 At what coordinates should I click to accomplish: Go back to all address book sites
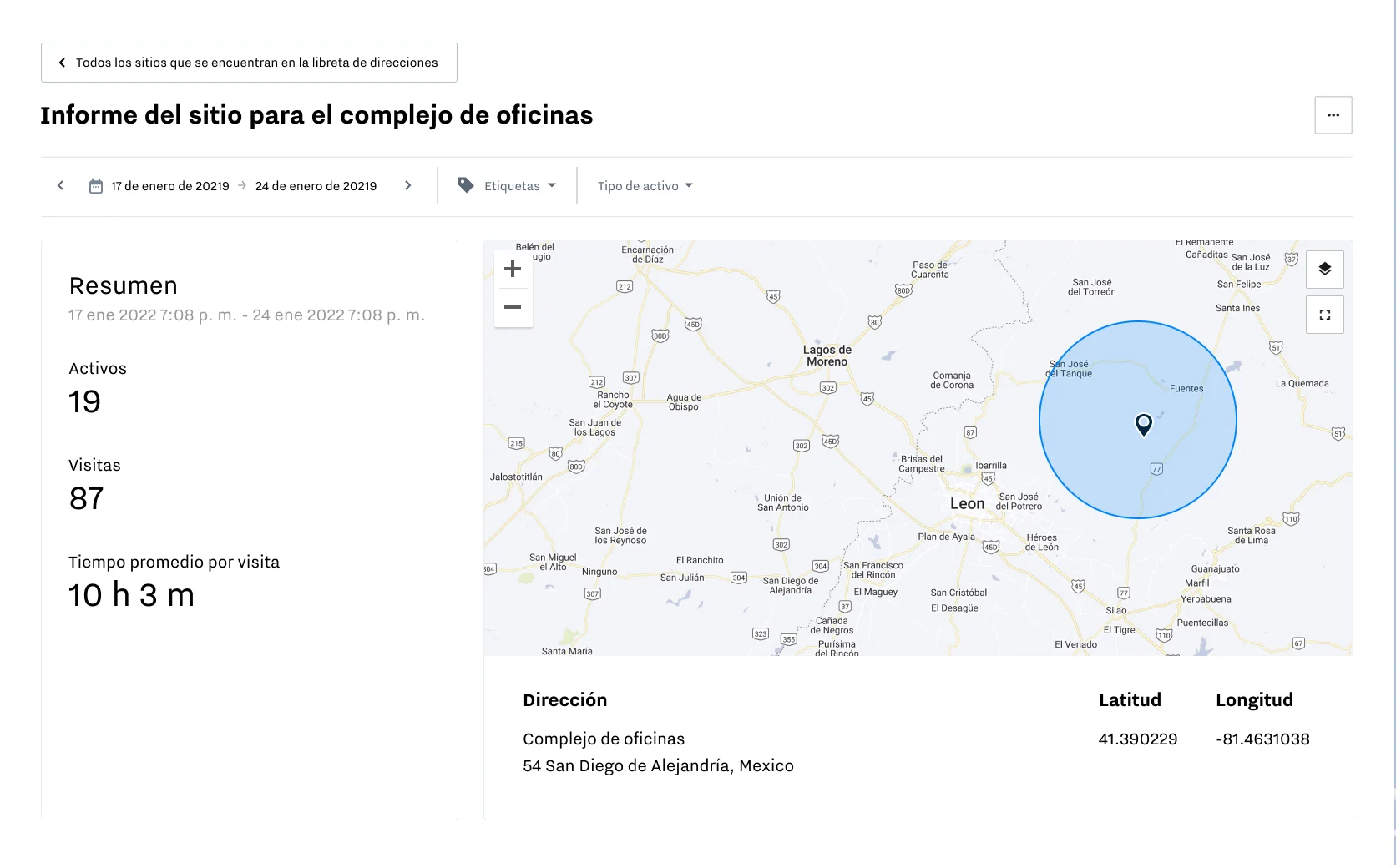pyautogui.click(x=249, y=63)
